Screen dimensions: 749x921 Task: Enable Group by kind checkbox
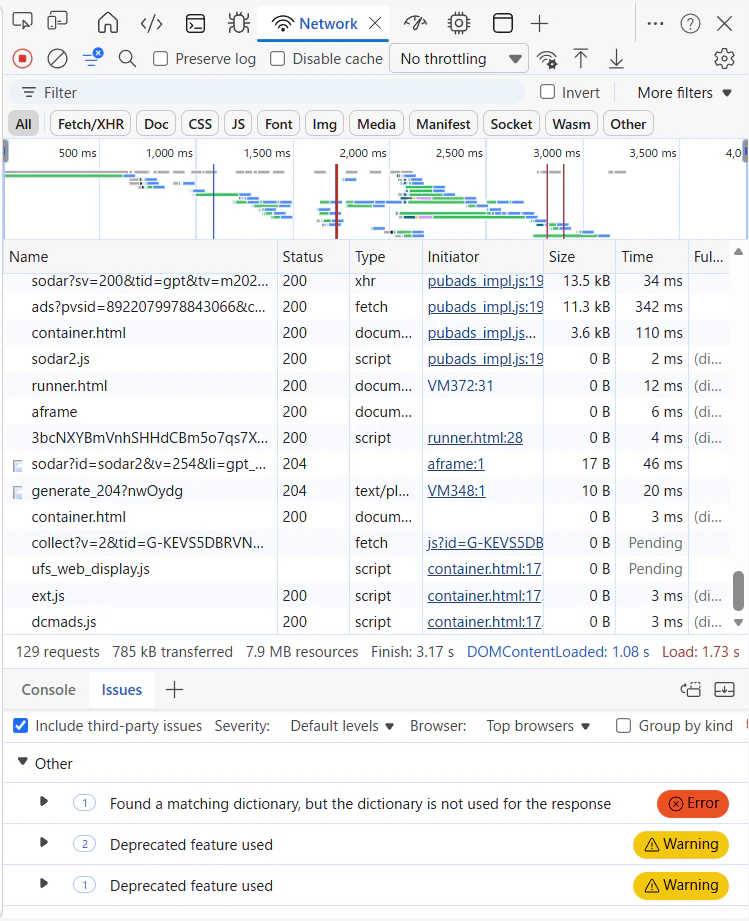pyautogui.click(x=623, y=725)
